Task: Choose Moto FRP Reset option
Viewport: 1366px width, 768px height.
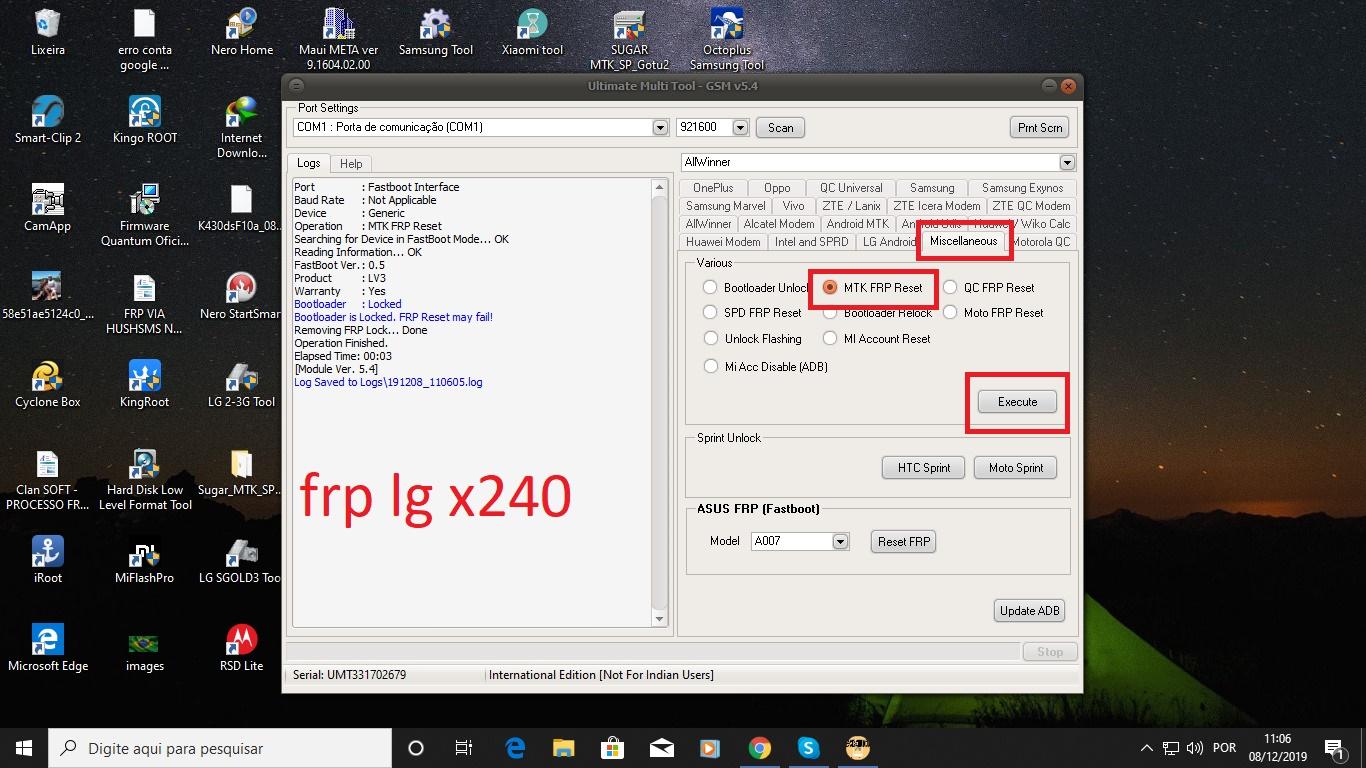Action: (950, 313)
